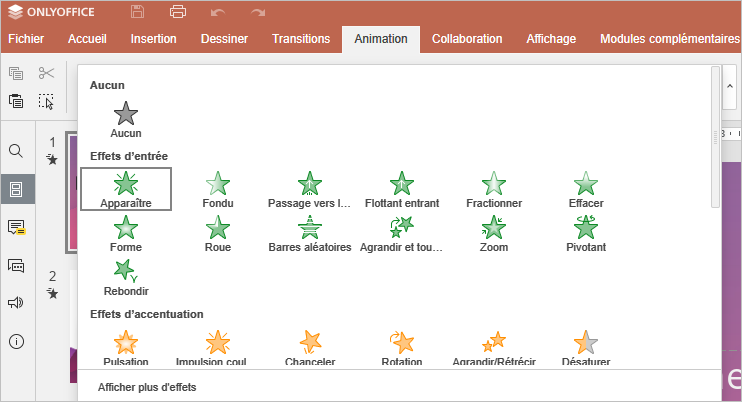Open the Transitions tab
This screenshot has height=402, width=742.
coord(300,39)
